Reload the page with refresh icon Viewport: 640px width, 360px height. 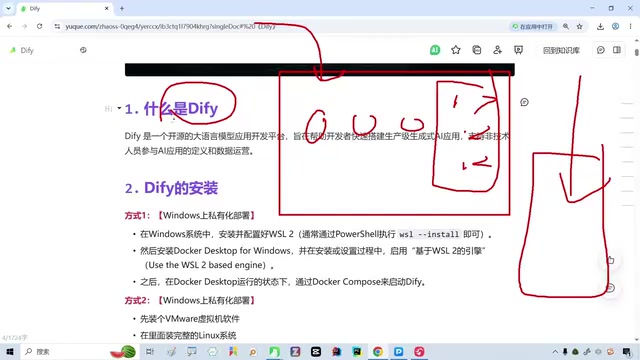click(x=39, y=26)
